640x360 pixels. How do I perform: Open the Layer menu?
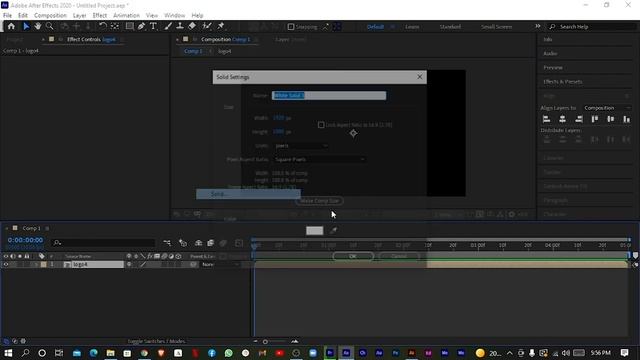tap(79, 15)
